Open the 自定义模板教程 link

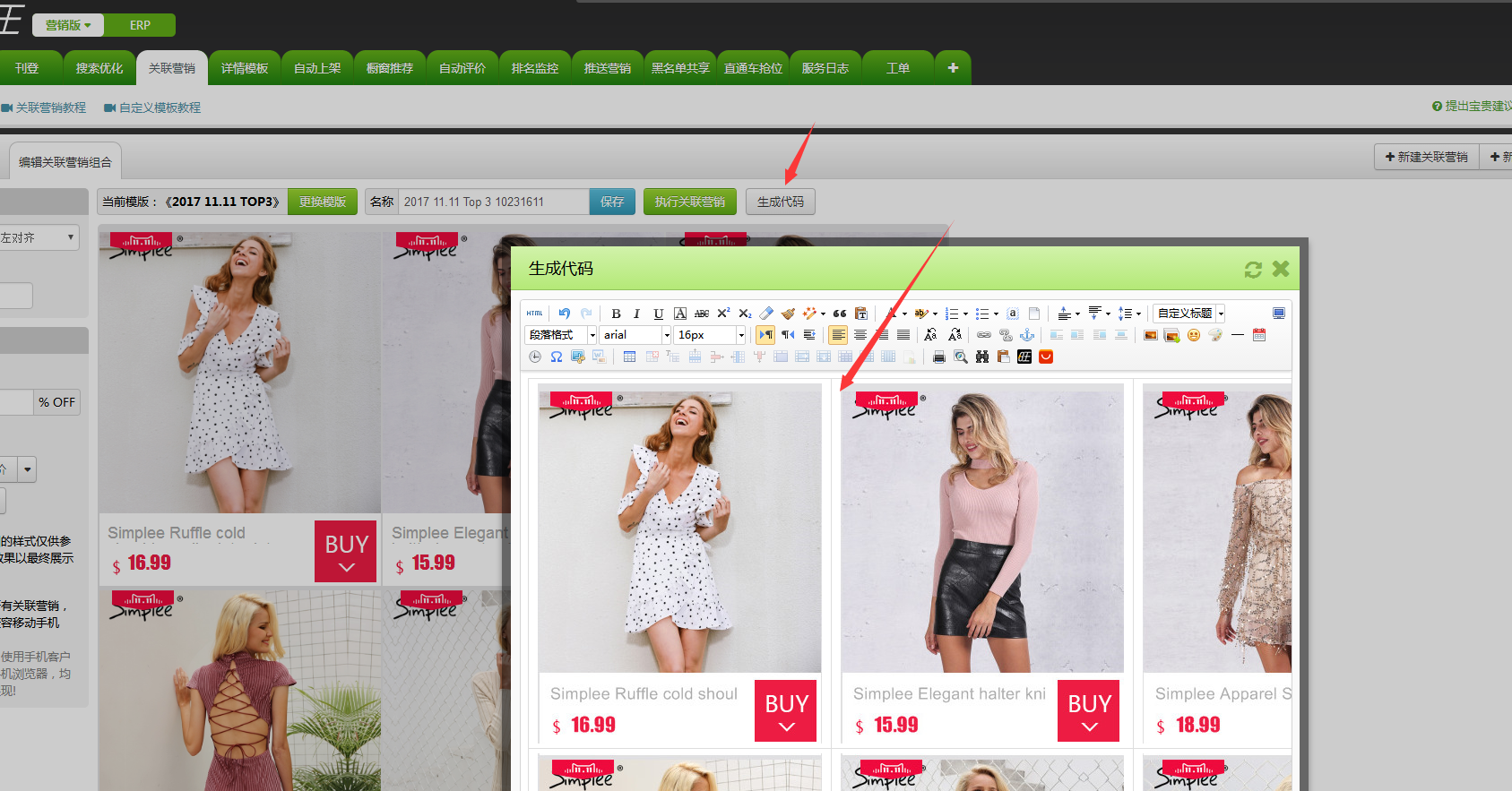[152, 107]
